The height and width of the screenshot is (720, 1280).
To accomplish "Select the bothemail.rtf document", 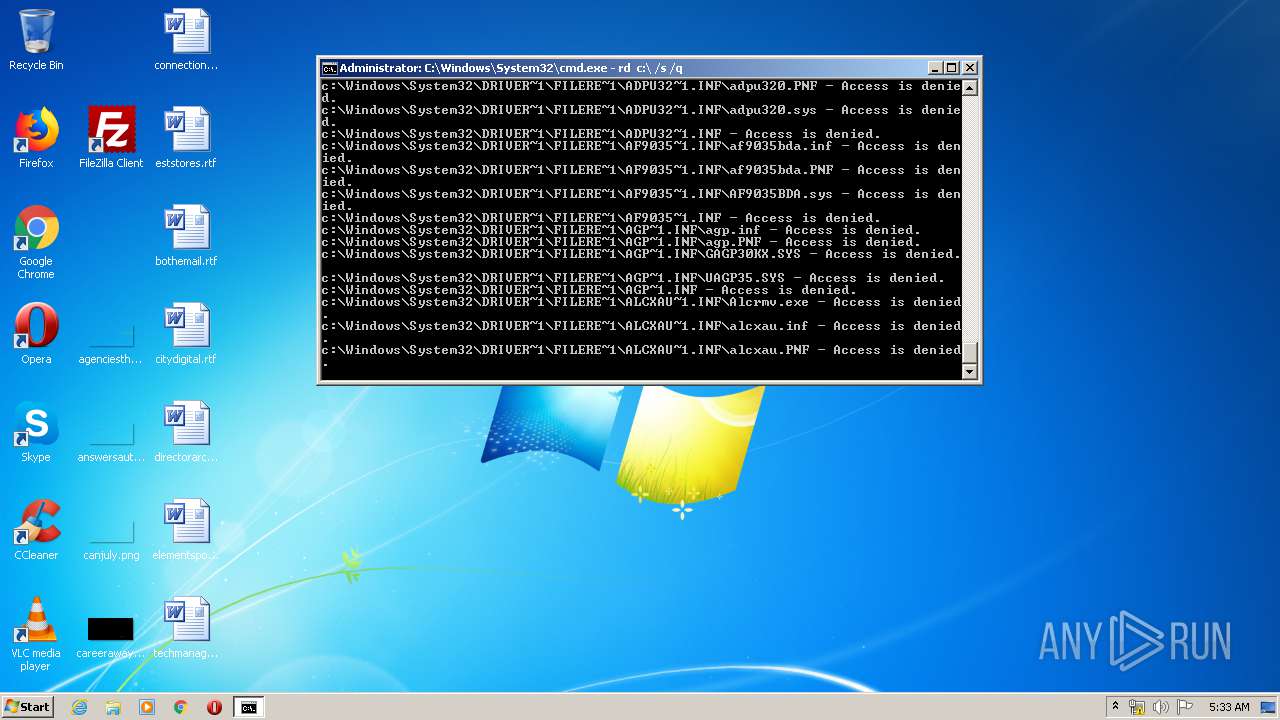I will tap(186, 236).
